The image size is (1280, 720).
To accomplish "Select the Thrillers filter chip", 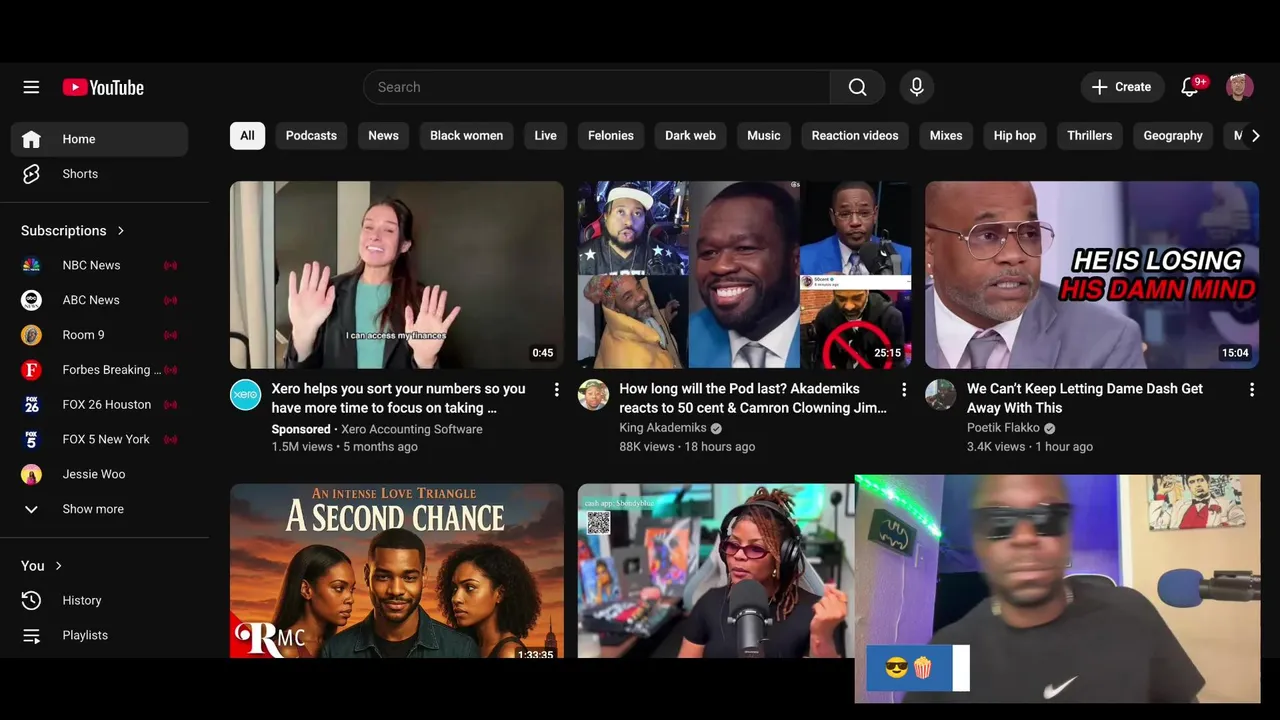I will click(x=1089, y=136).
